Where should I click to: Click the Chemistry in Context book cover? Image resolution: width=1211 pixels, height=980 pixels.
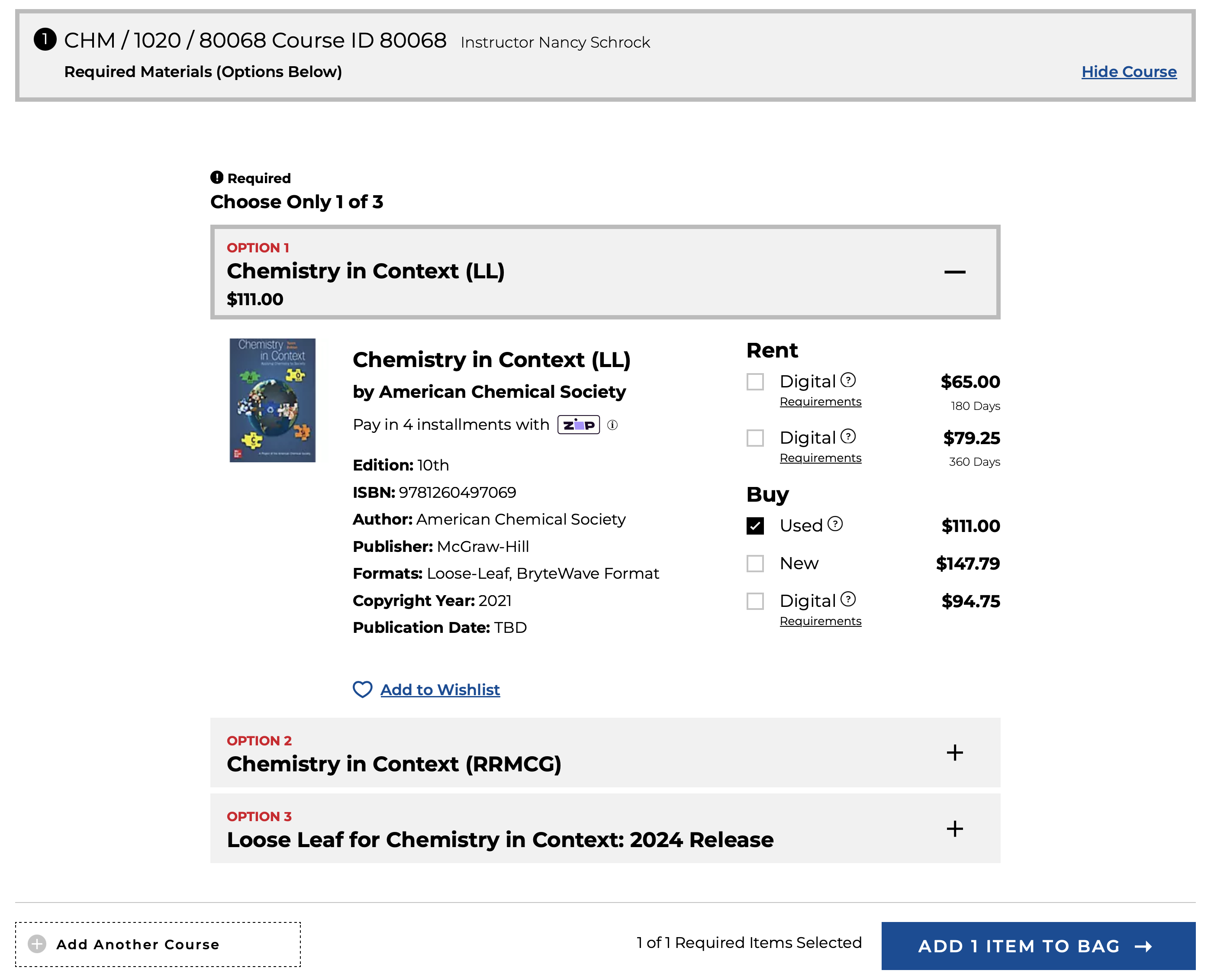[x=273, y=400]
